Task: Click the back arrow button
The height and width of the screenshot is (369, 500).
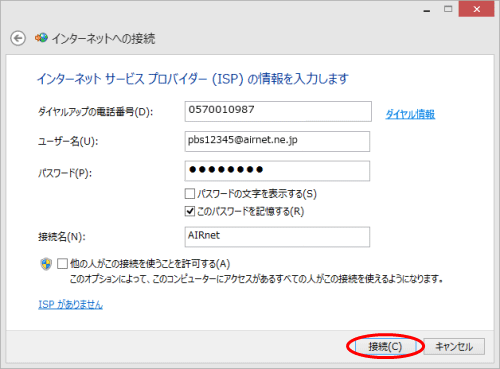Action: (x=18, y=38)
